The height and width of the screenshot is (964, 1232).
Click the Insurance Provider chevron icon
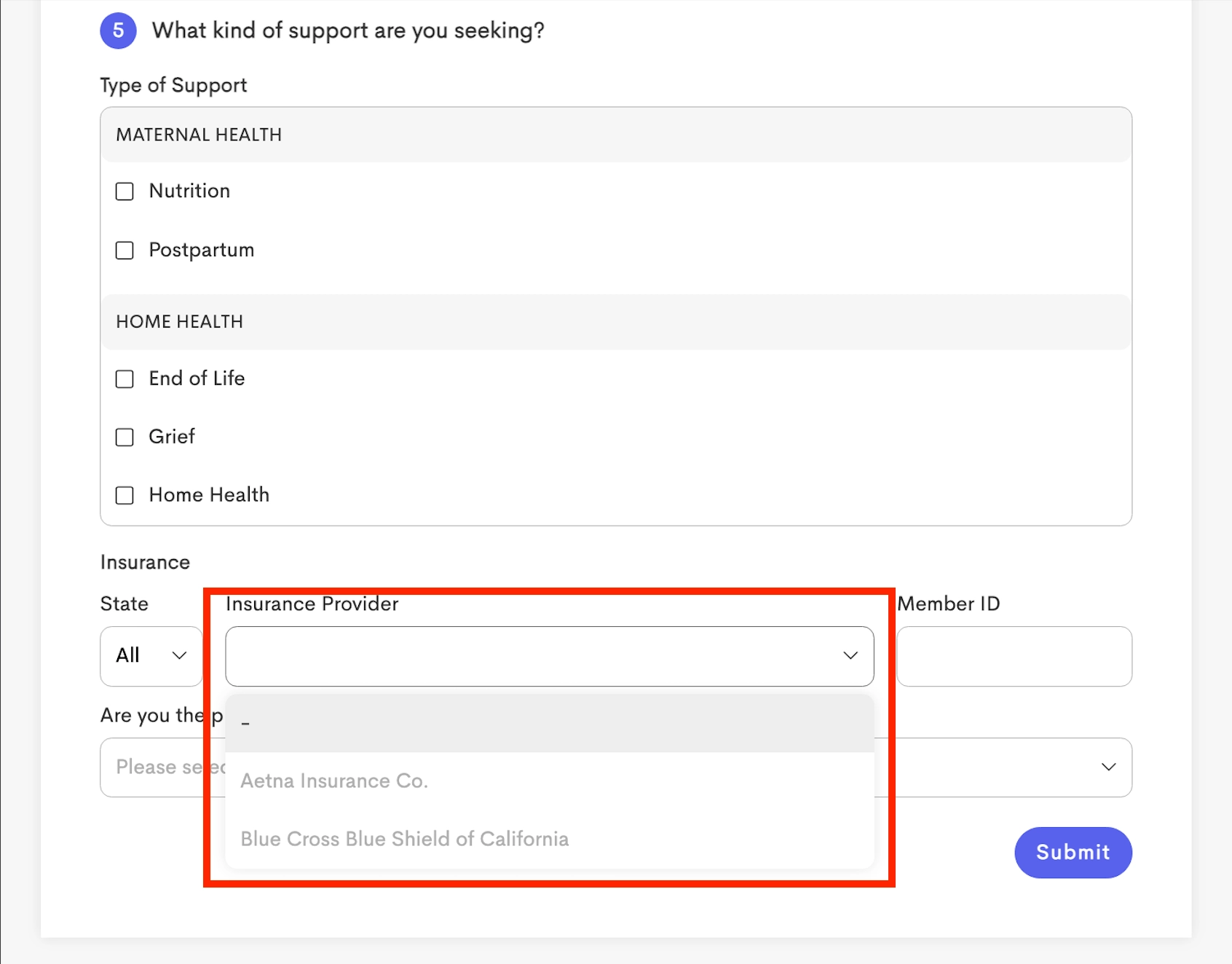click(850, 656)
